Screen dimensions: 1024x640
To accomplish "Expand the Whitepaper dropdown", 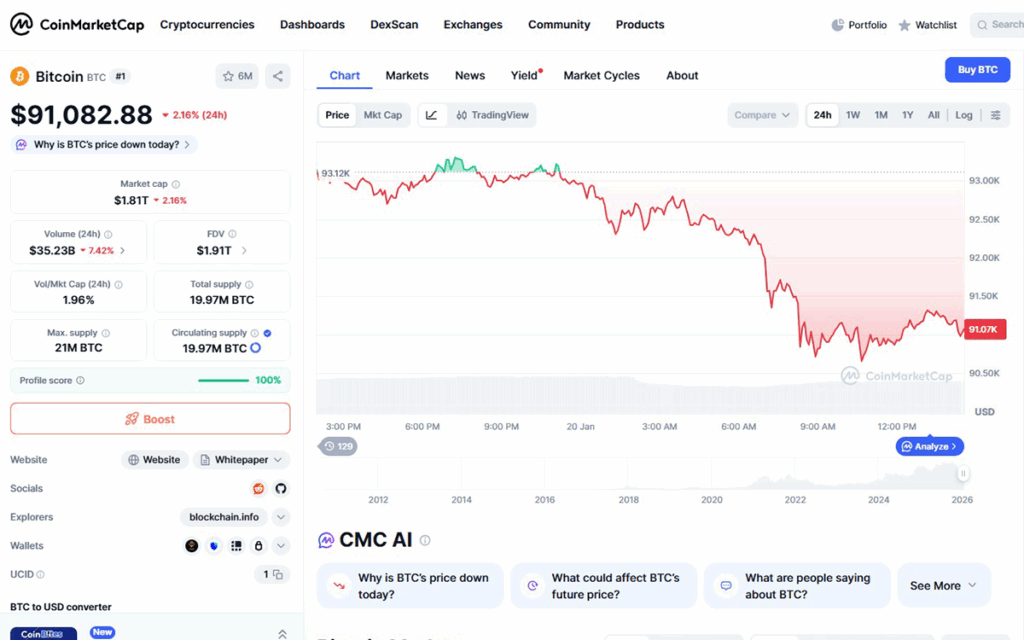I will (242, 460).
